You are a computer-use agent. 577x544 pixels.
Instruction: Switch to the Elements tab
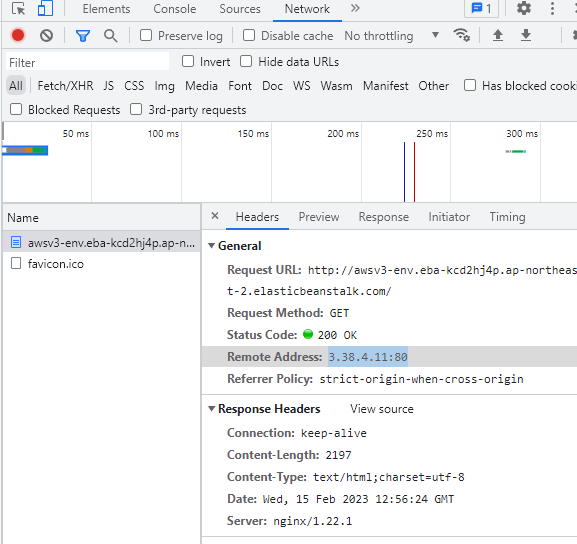(106, 8)
